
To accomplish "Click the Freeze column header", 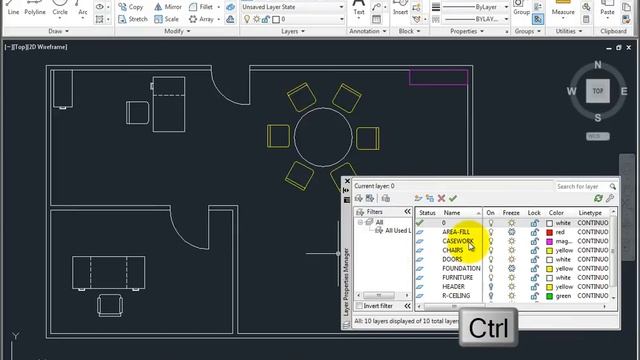I will click(511, 213).
